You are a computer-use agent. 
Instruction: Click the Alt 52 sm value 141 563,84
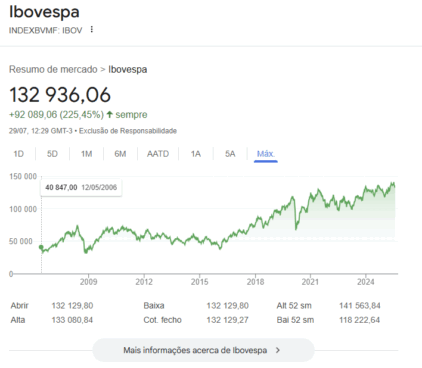coord(360,306)
